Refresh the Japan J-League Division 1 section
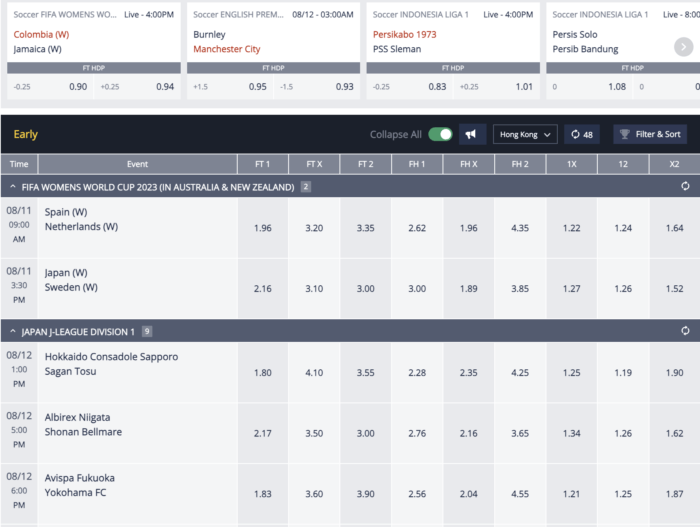The height and width of the screenshot is (527, 700). click(685, 331)
